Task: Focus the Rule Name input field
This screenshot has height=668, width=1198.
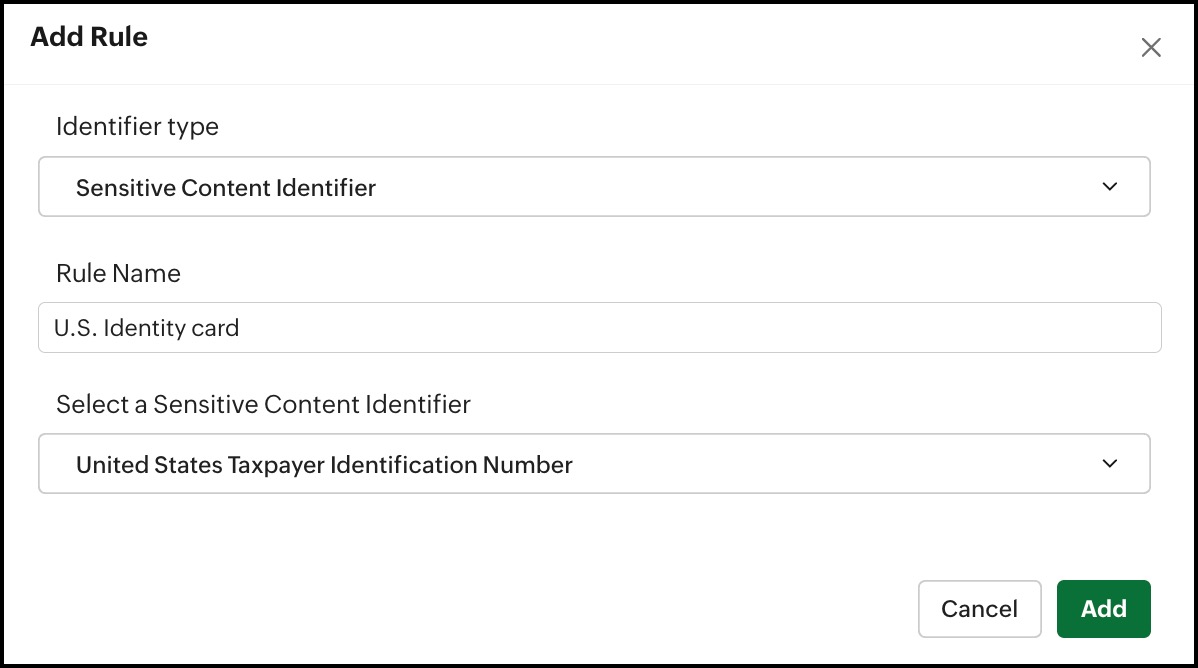Action: point(600,328)
